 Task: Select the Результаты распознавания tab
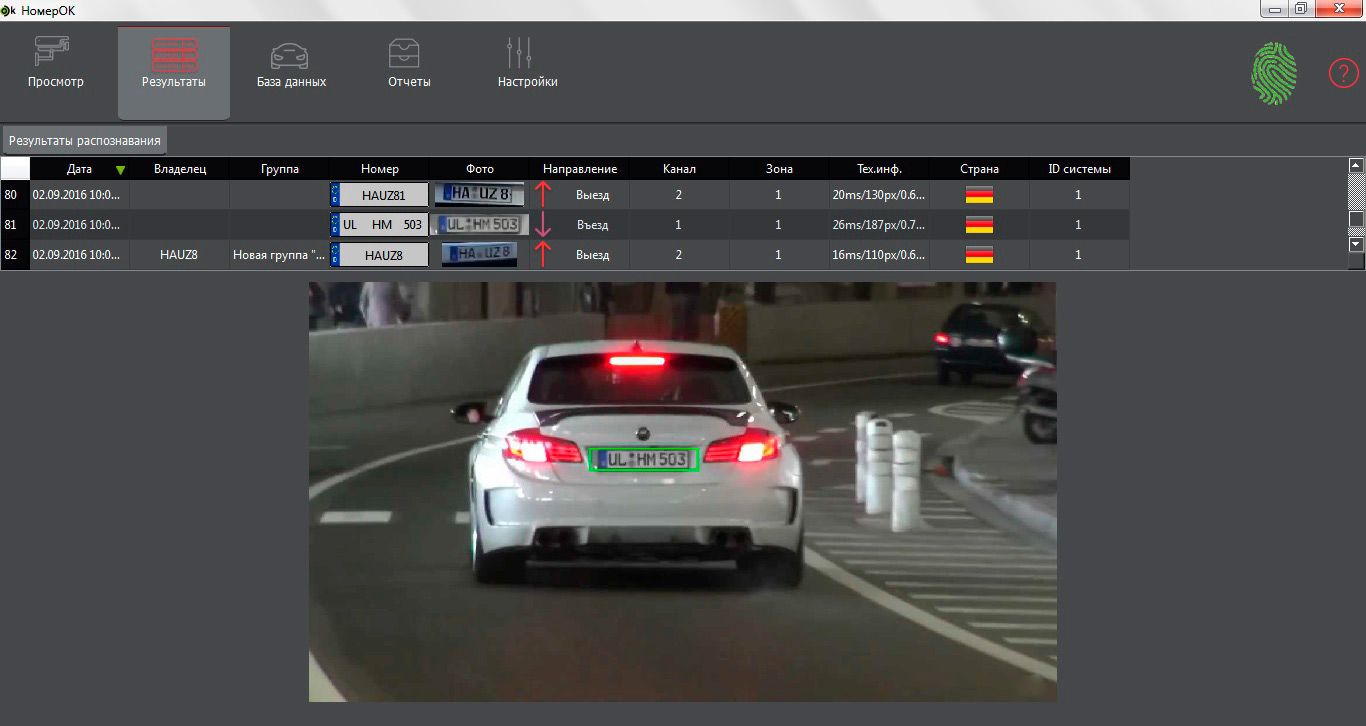[85, 141]
